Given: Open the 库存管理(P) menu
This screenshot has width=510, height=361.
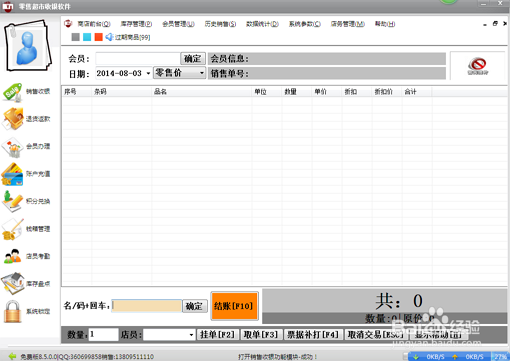Looking at the screenshot, I should click(136, 24).
